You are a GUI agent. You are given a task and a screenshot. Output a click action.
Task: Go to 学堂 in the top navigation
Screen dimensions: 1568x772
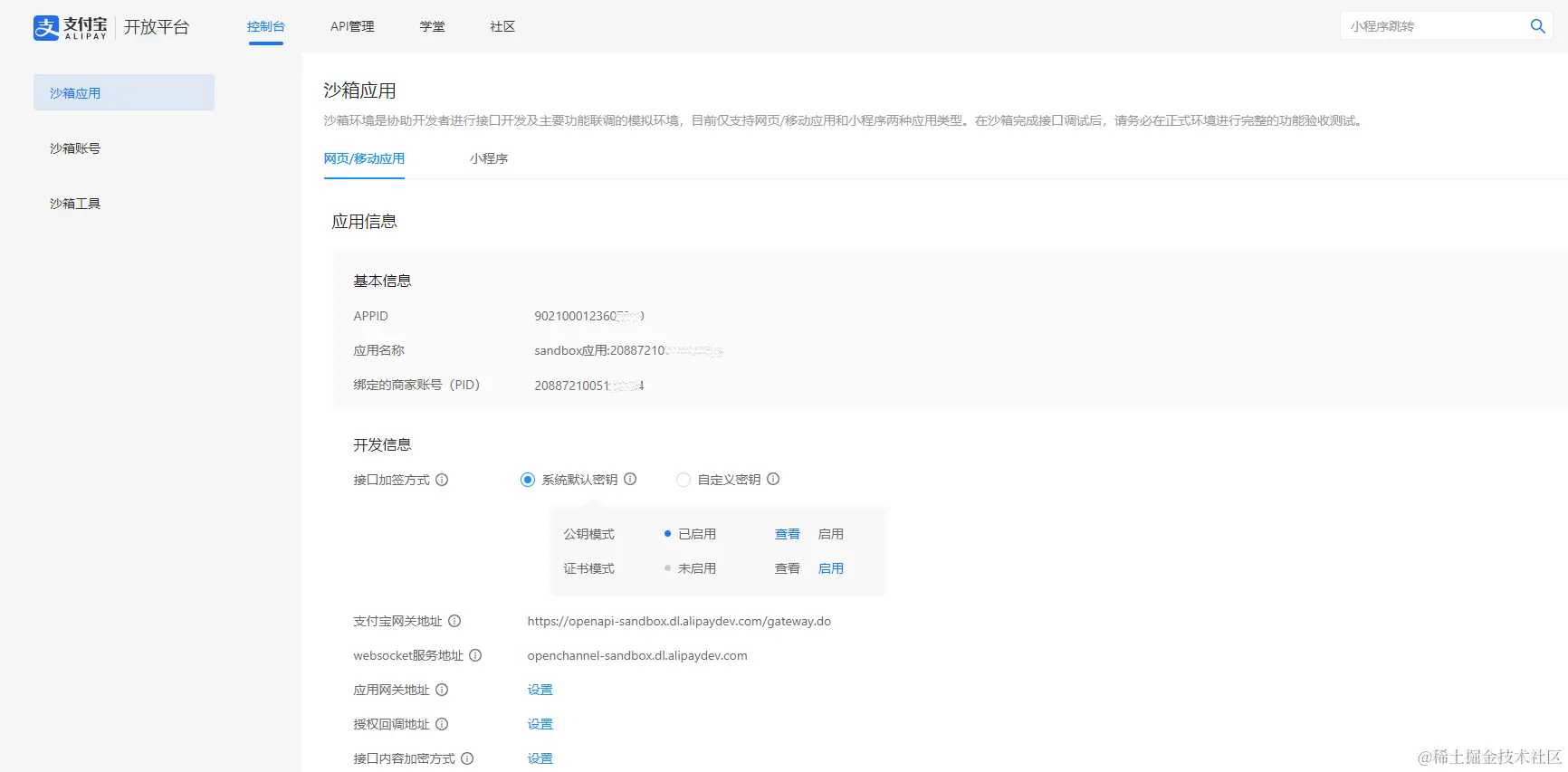(x=432, y=26)
